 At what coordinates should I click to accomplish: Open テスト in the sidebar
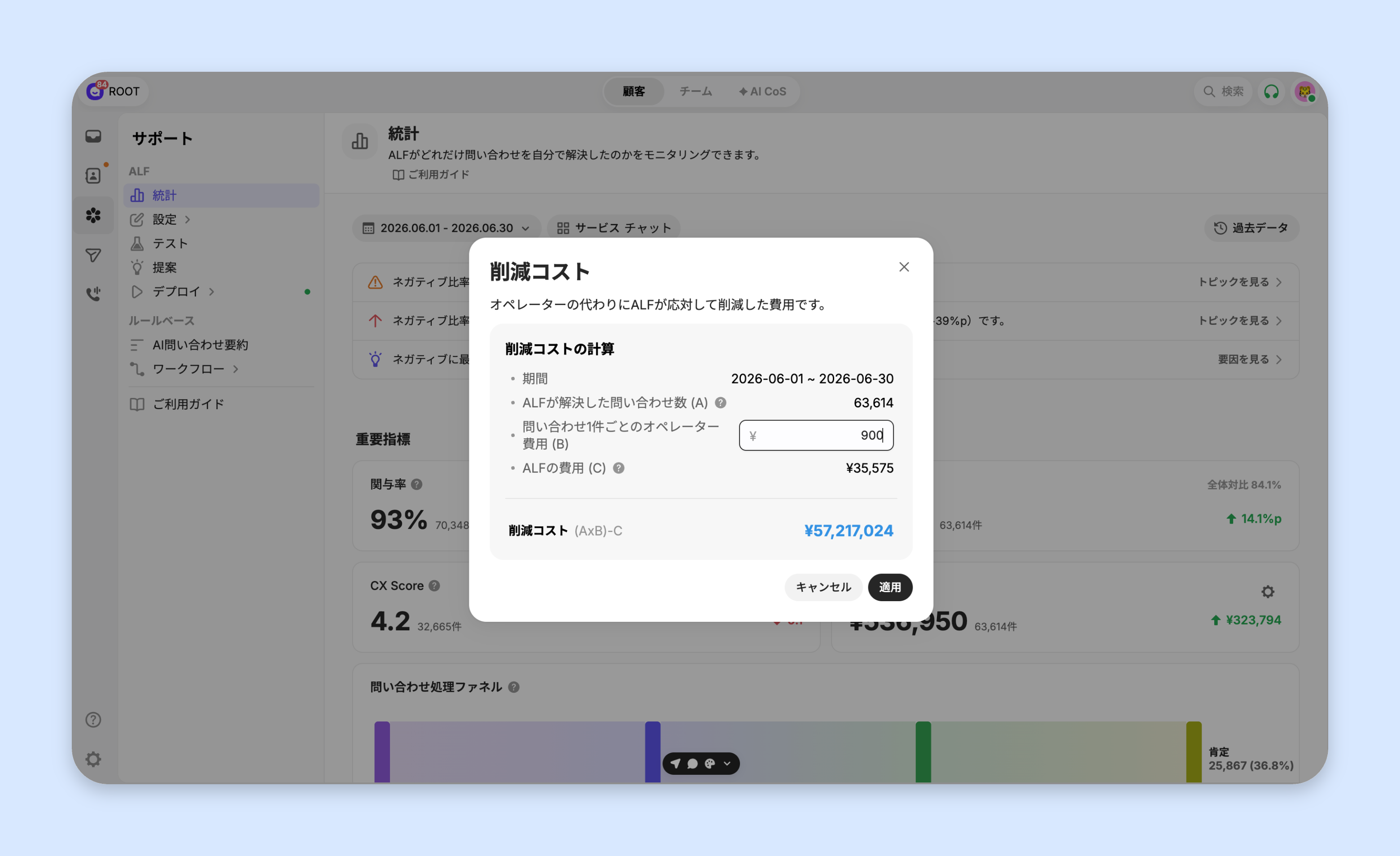221,244
